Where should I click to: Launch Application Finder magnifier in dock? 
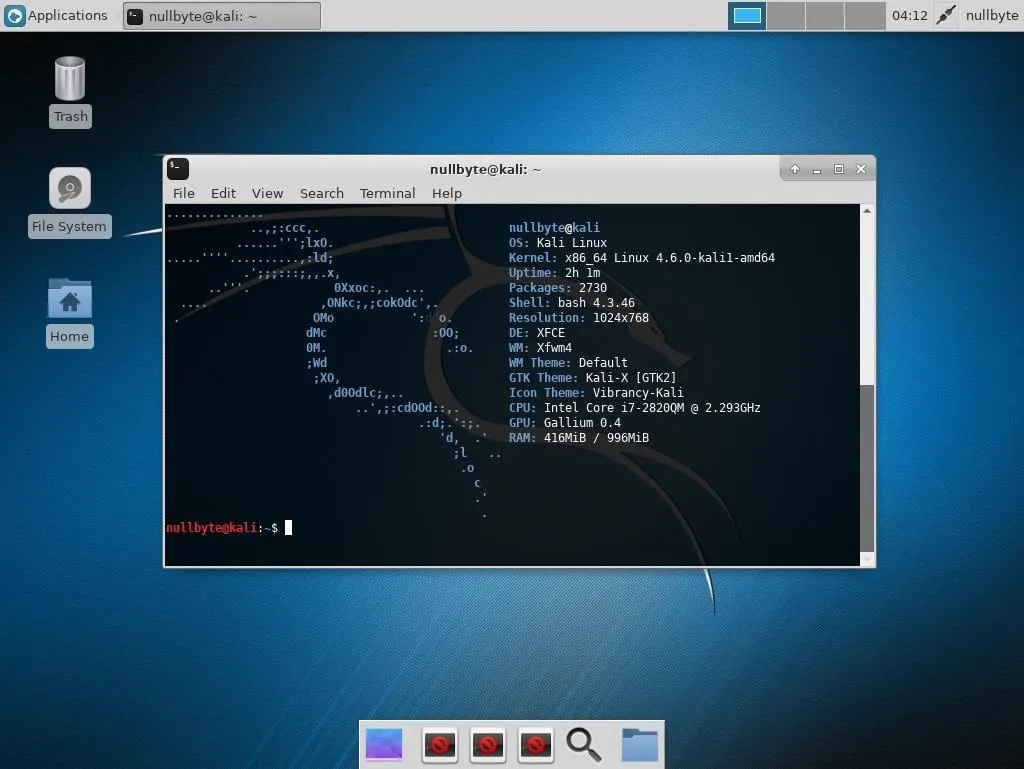pyautogui.click(x=583, y=744)
